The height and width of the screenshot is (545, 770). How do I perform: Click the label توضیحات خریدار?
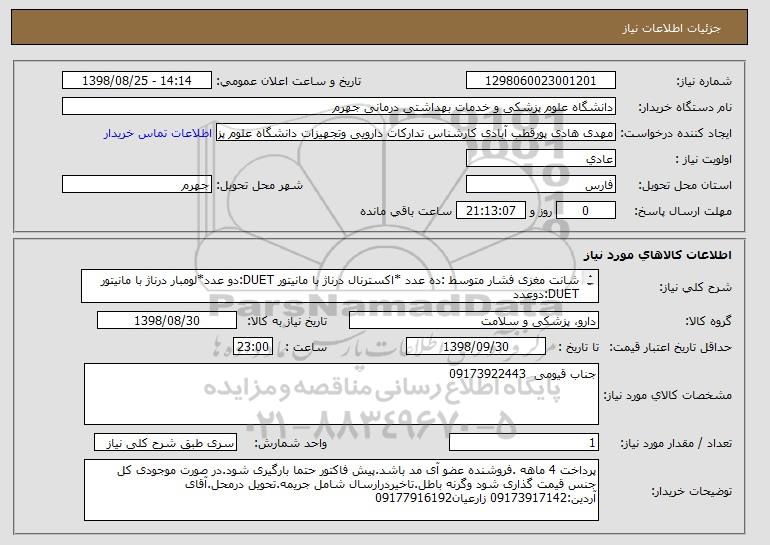[x=691, y=491]
